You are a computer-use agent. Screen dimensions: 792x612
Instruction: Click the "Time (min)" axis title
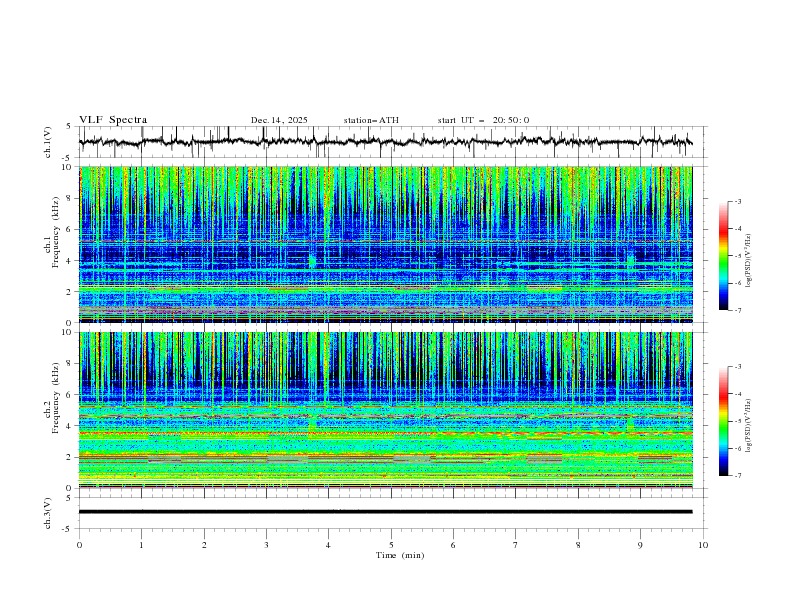[x=400, y=555]
